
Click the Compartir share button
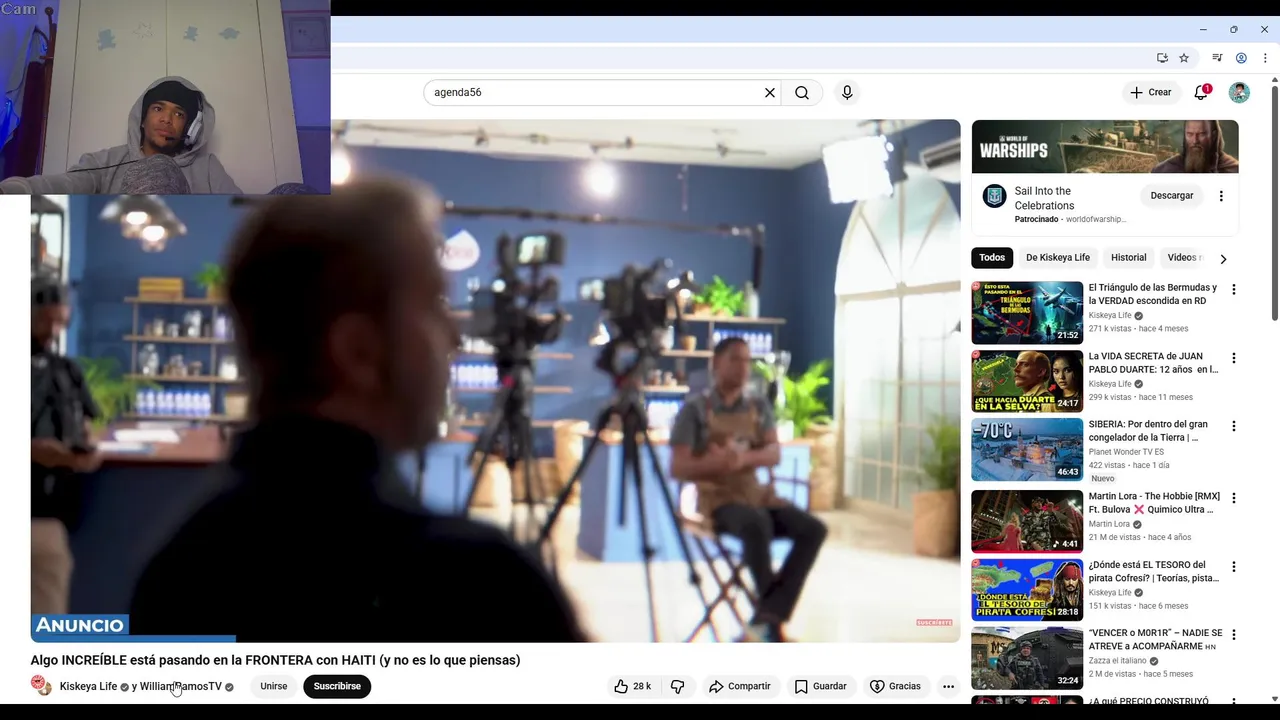pos(739,686)
